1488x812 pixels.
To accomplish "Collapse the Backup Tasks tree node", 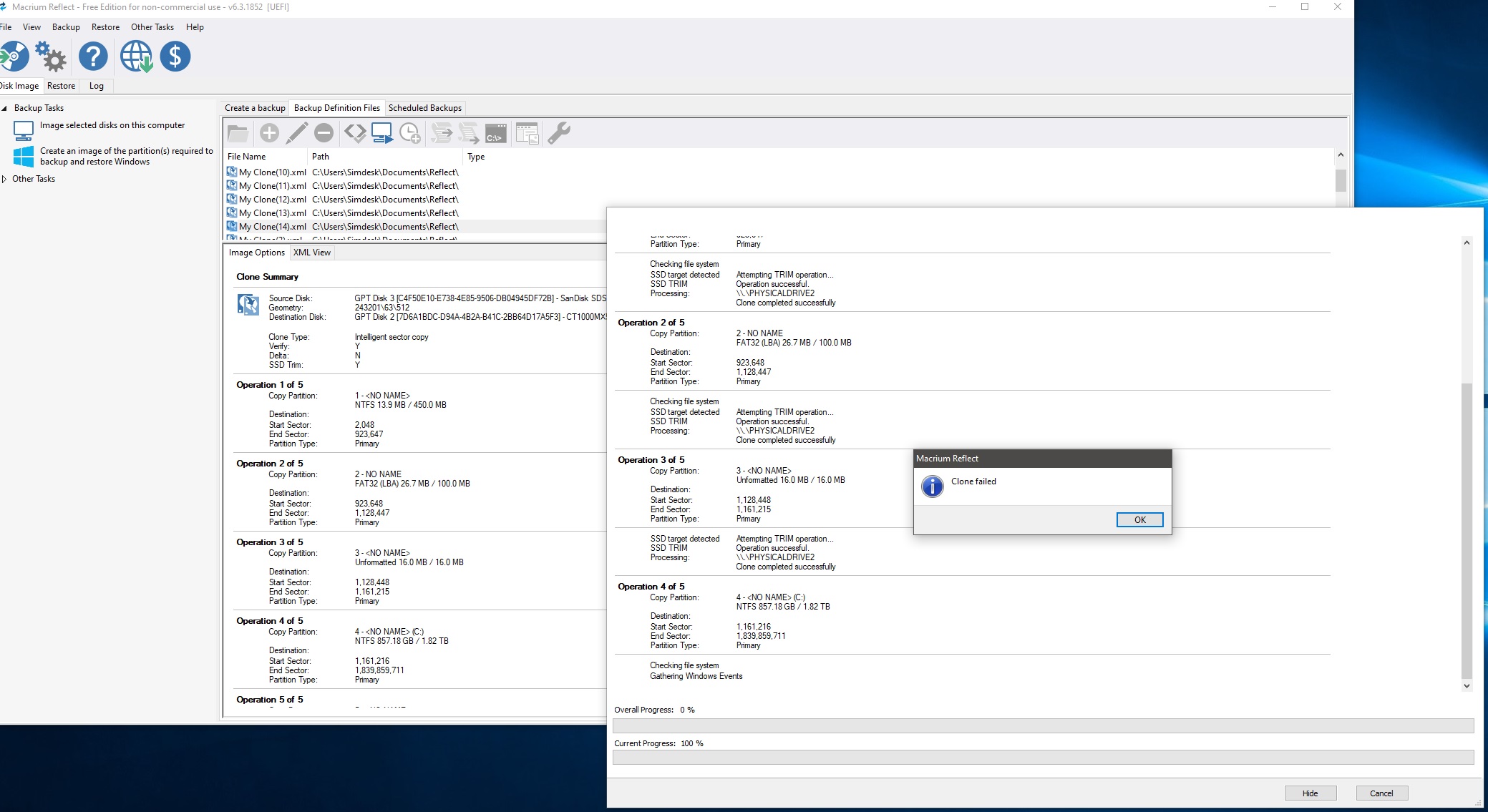I will tap(4, 108).
